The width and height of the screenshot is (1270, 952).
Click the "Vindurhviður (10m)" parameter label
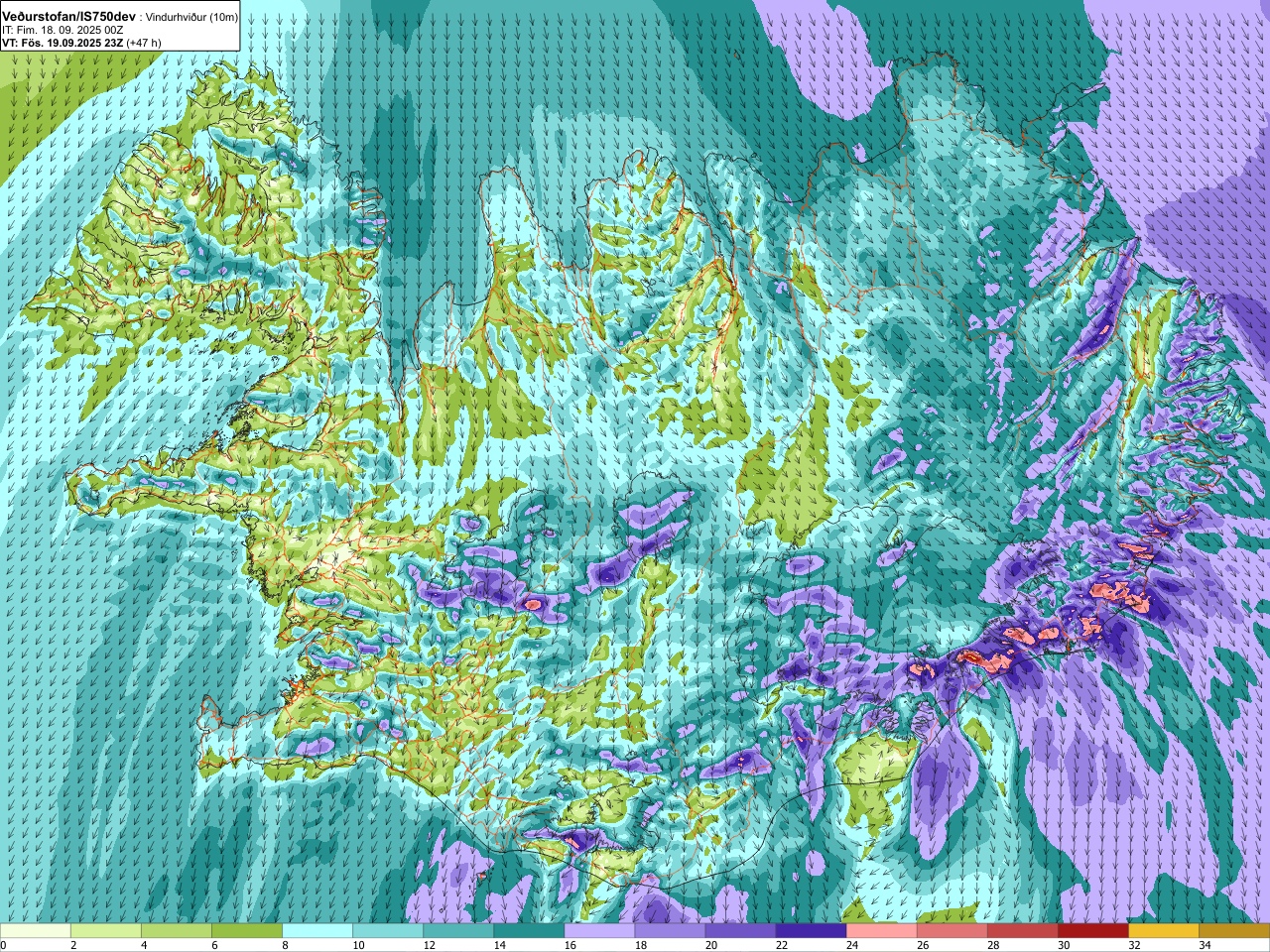pos(192,18)
